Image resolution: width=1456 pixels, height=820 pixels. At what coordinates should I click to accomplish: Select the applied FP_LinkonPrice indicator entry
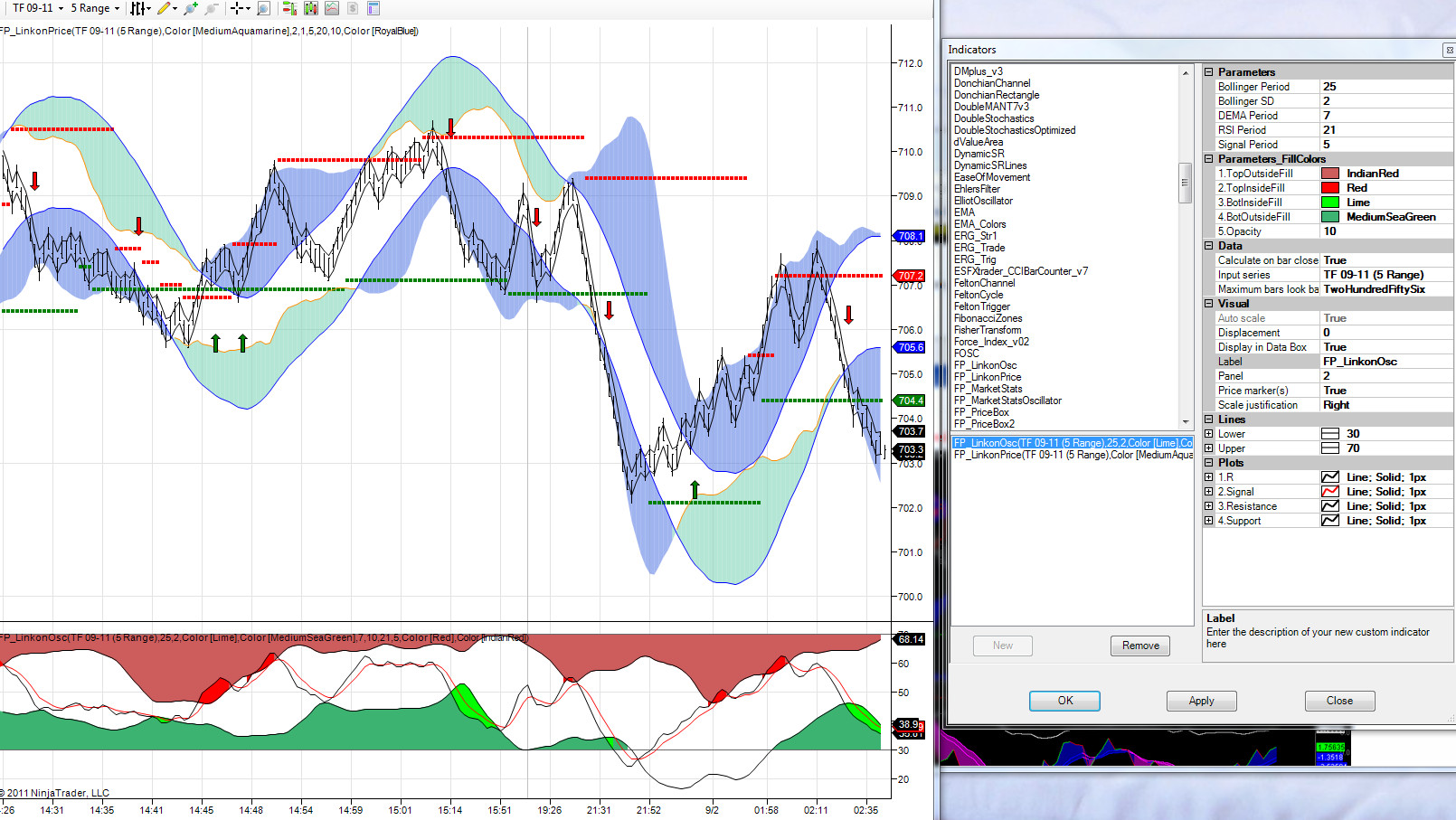(1073, 455)
